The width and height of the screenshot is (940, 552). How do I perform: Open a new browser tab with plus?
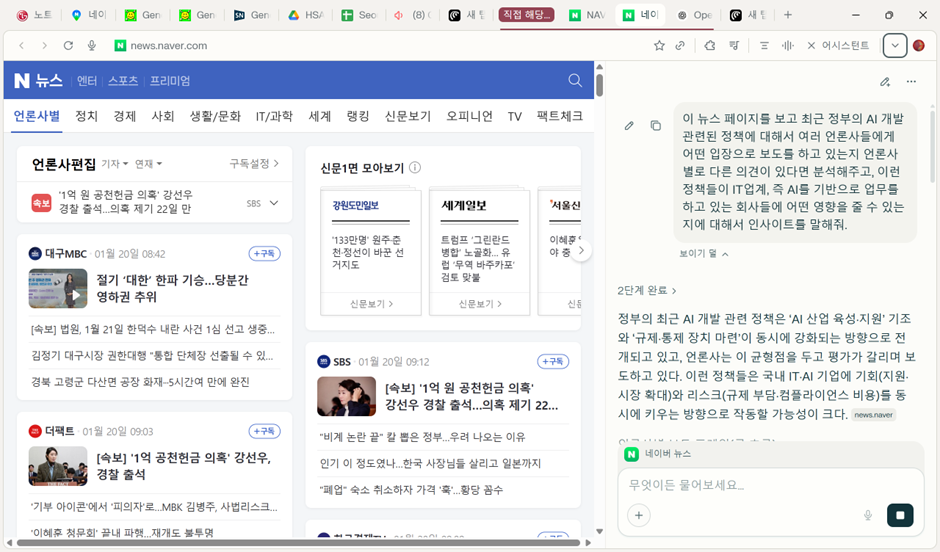788,15
